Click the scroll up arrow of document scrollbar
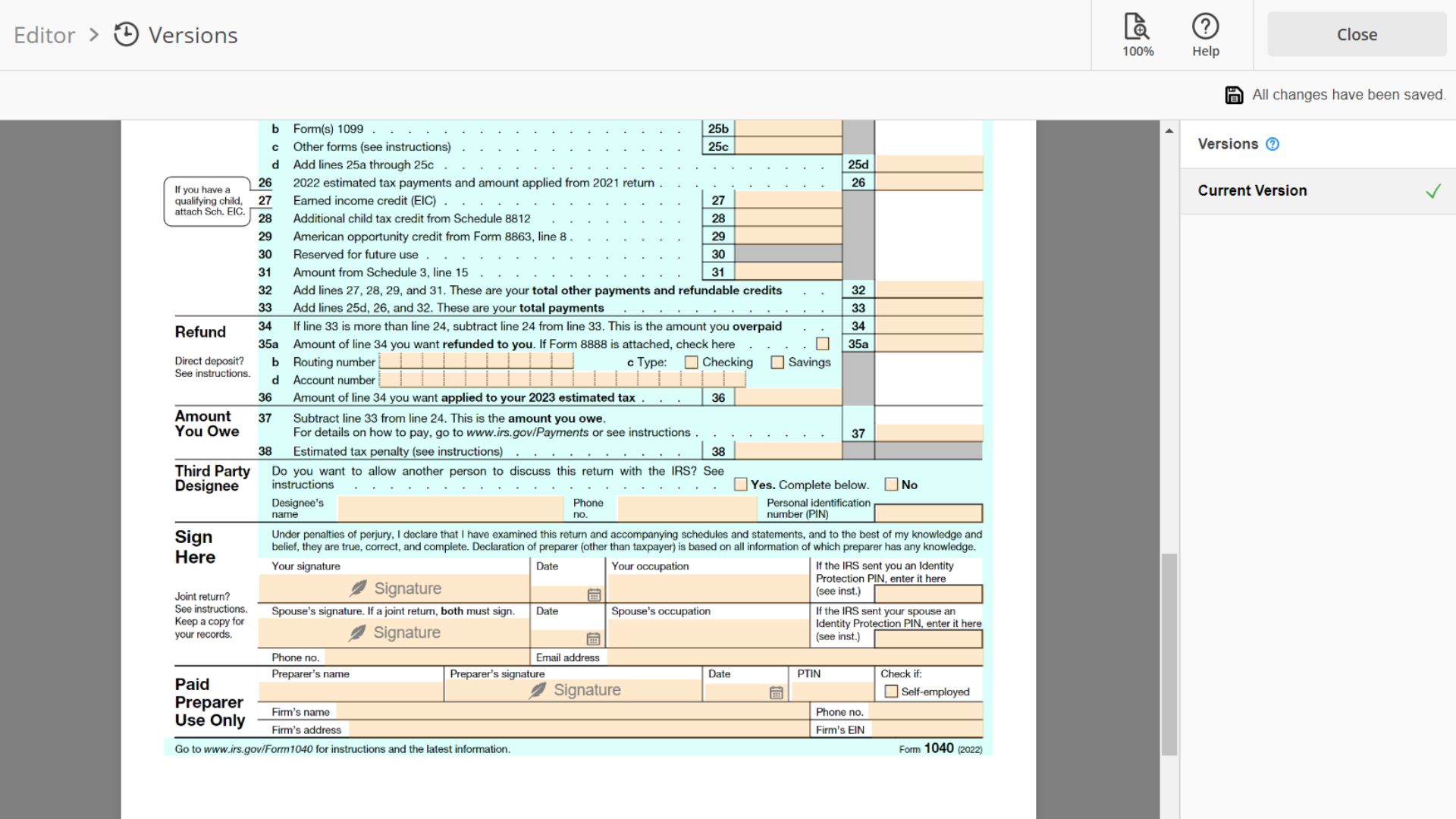 point(1169,130)
